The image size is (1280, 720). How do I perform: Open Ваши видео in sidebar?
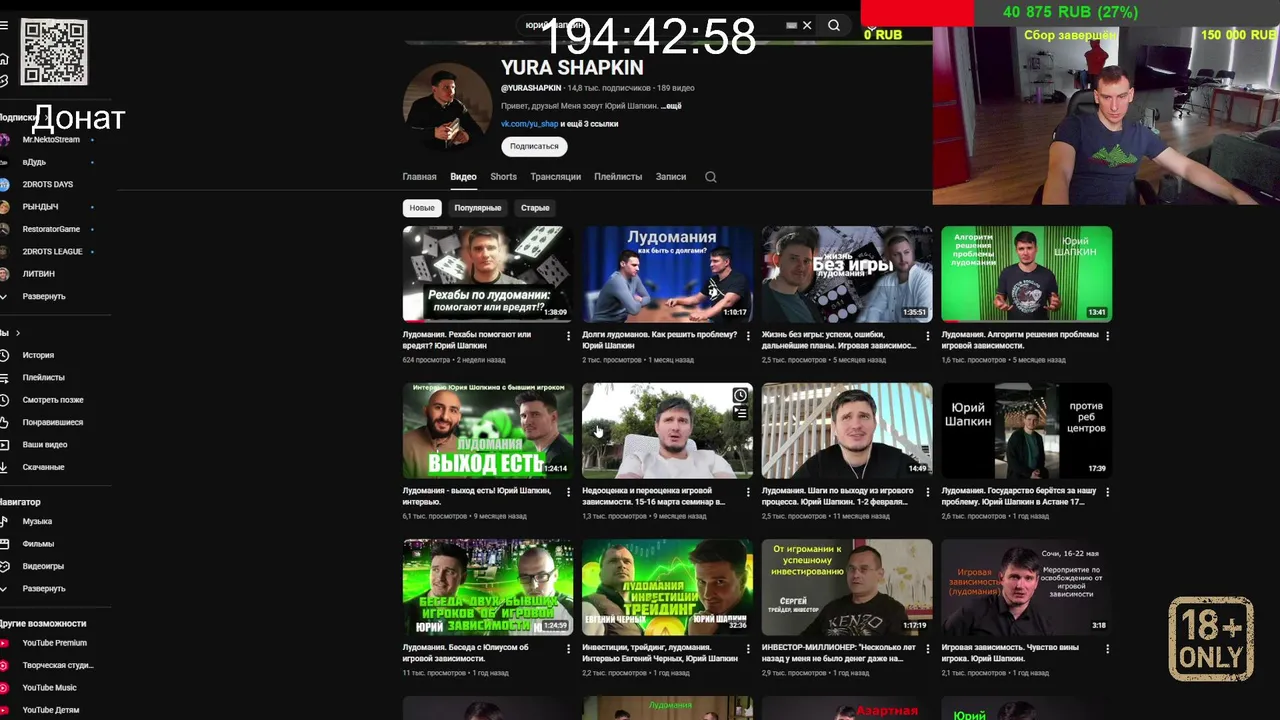pyautogui.click(x=45, y=444)
